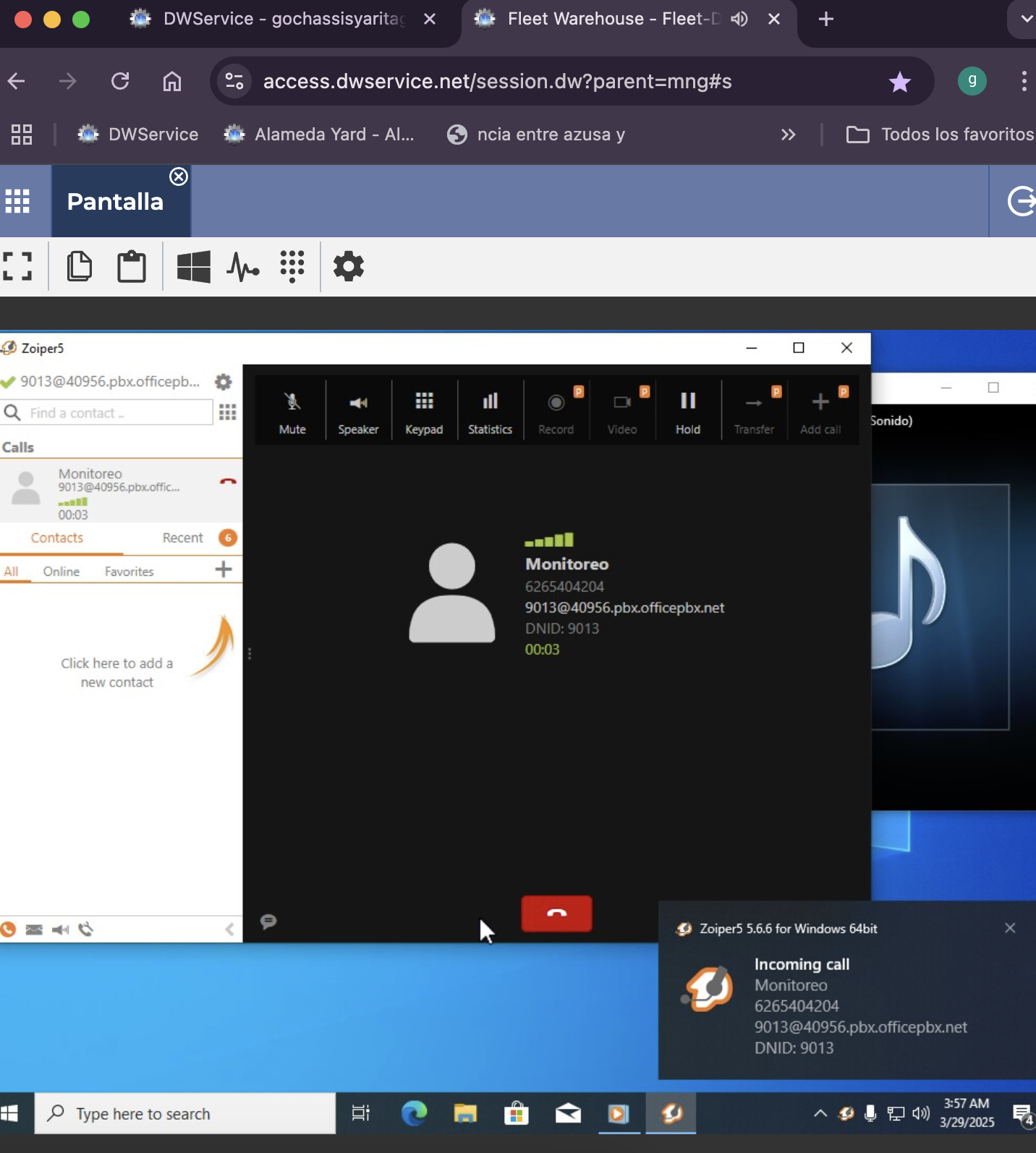Open a new browser tab

(x=825, y=19)
